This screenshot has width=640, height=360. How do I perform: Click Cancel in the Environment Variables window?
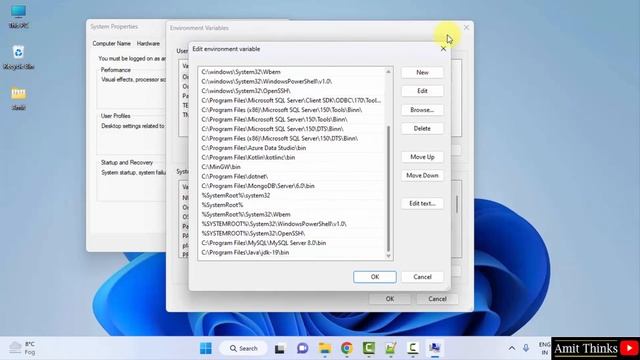click(x=437, y=299)
